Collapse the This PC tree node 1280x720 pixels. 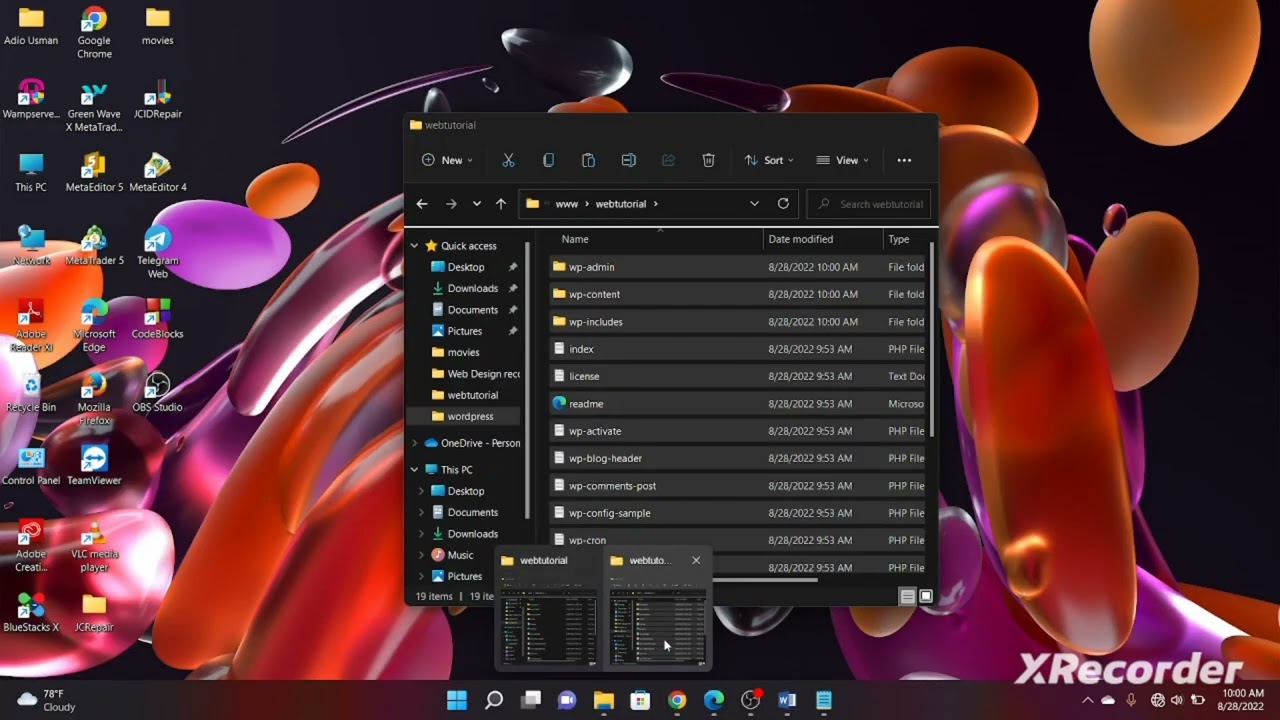coord(414,470)
